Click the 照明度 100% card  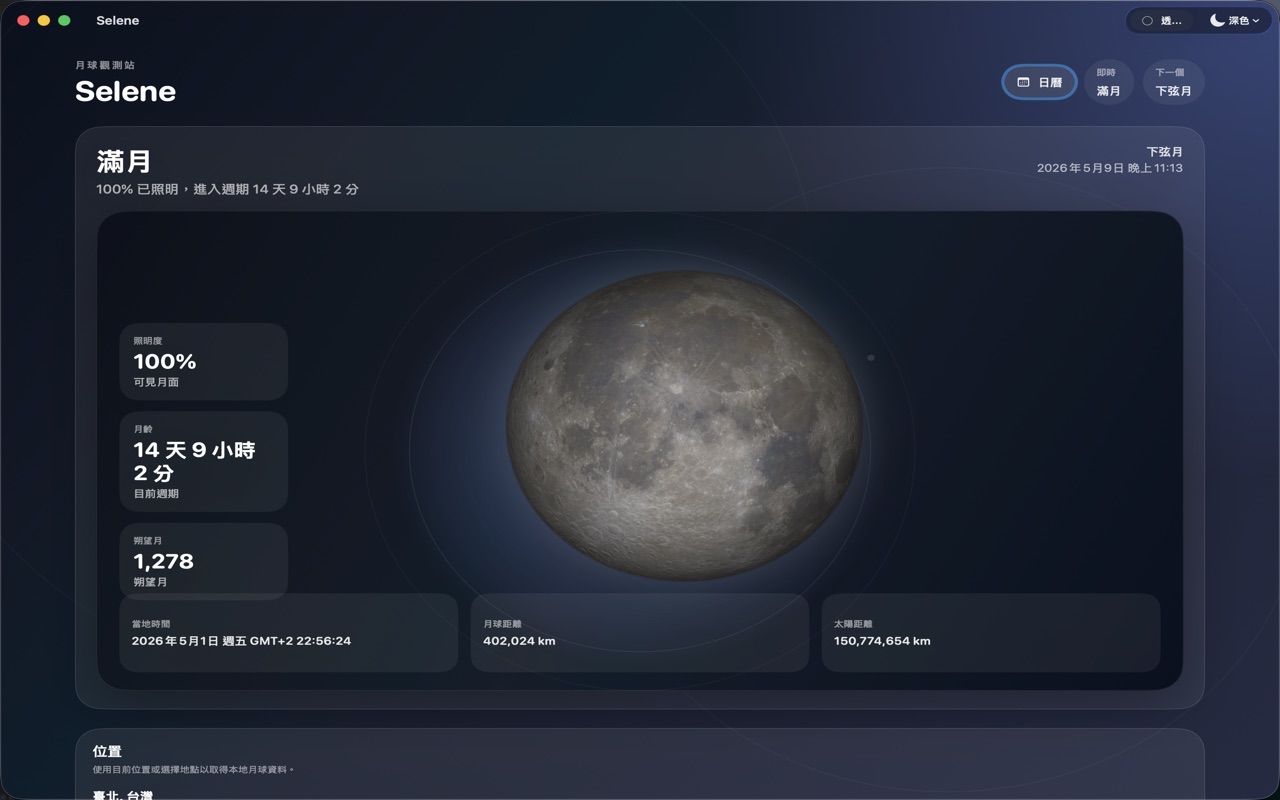[x=204, y=361]
